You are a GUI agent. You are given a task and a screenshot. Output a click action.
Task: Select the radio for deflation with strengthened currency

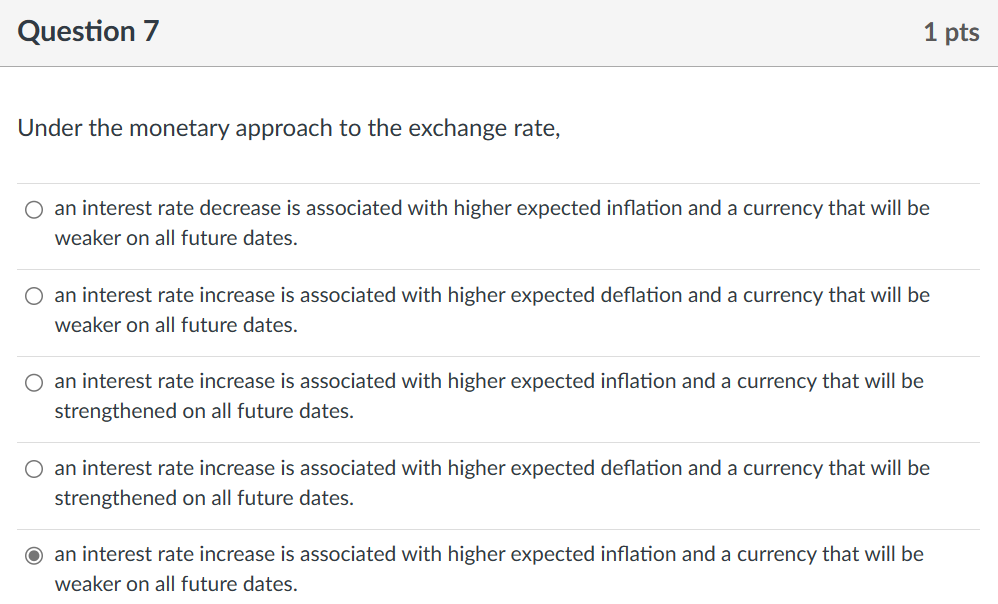(x=33, y=469)
